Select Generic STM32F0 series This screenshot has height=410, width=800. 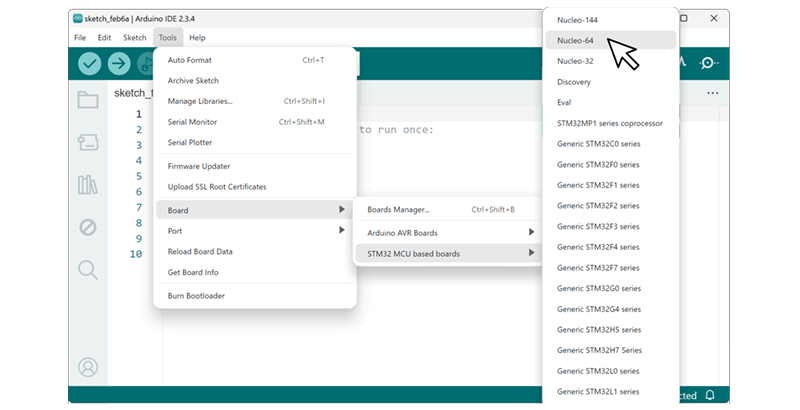tap(611, 165)
